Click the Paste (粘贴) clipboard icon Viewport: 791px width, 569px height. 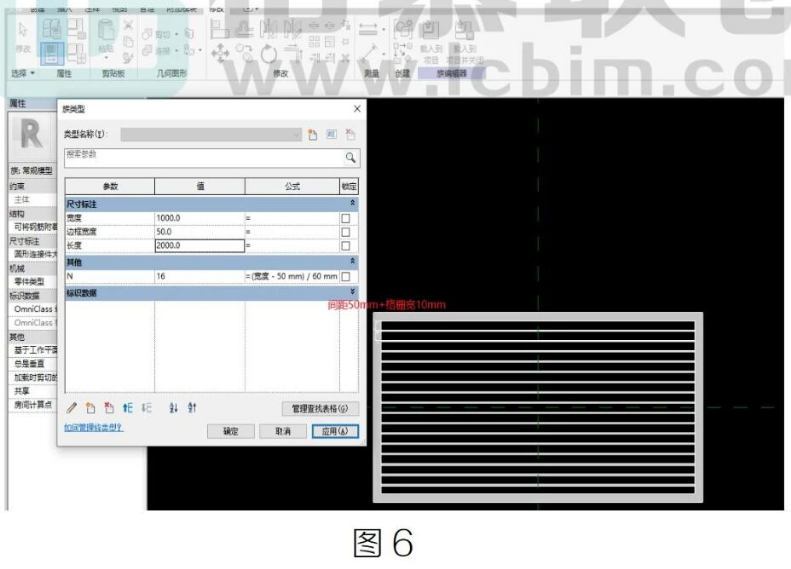click(105, 30)
